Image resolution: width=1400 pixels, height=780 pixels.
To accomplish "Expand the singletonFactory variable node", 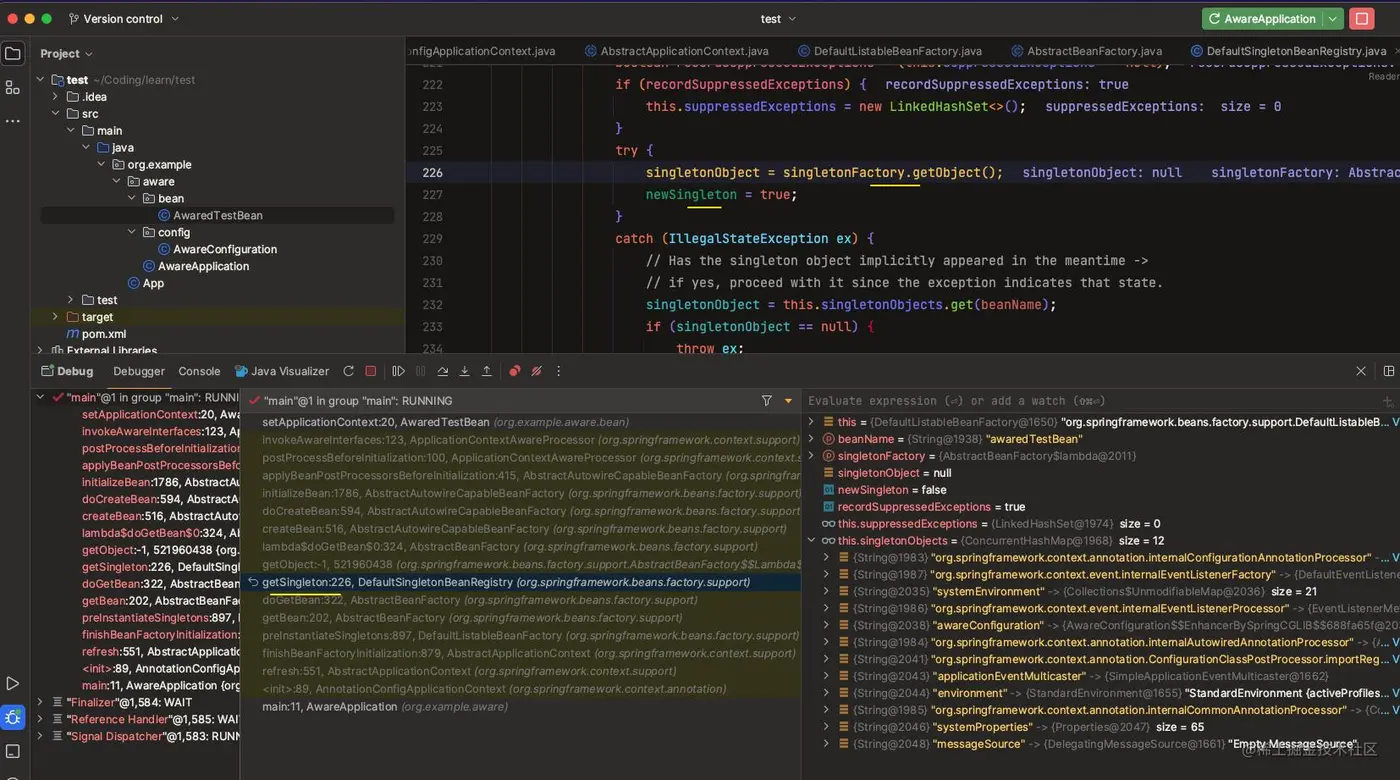I will [812, 456].
